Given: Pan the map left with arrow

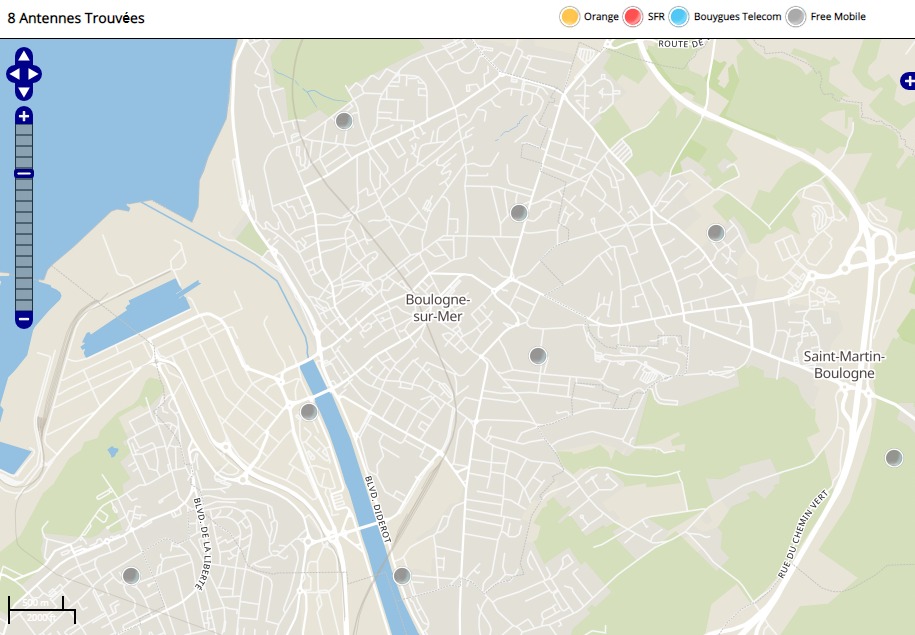Looking at the screenshot, I should coord(13,74).
